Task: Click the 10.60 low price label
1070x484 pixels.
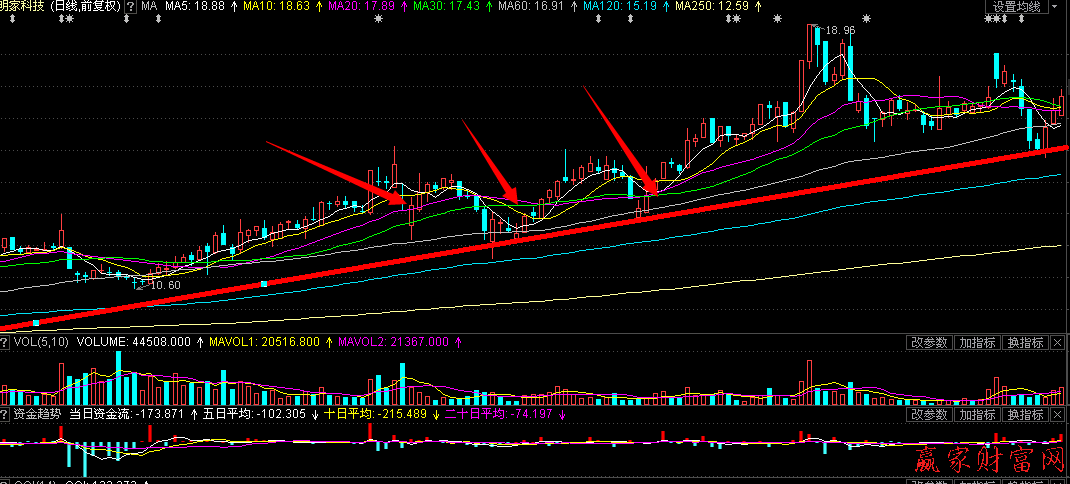Action: pos(164,285)
